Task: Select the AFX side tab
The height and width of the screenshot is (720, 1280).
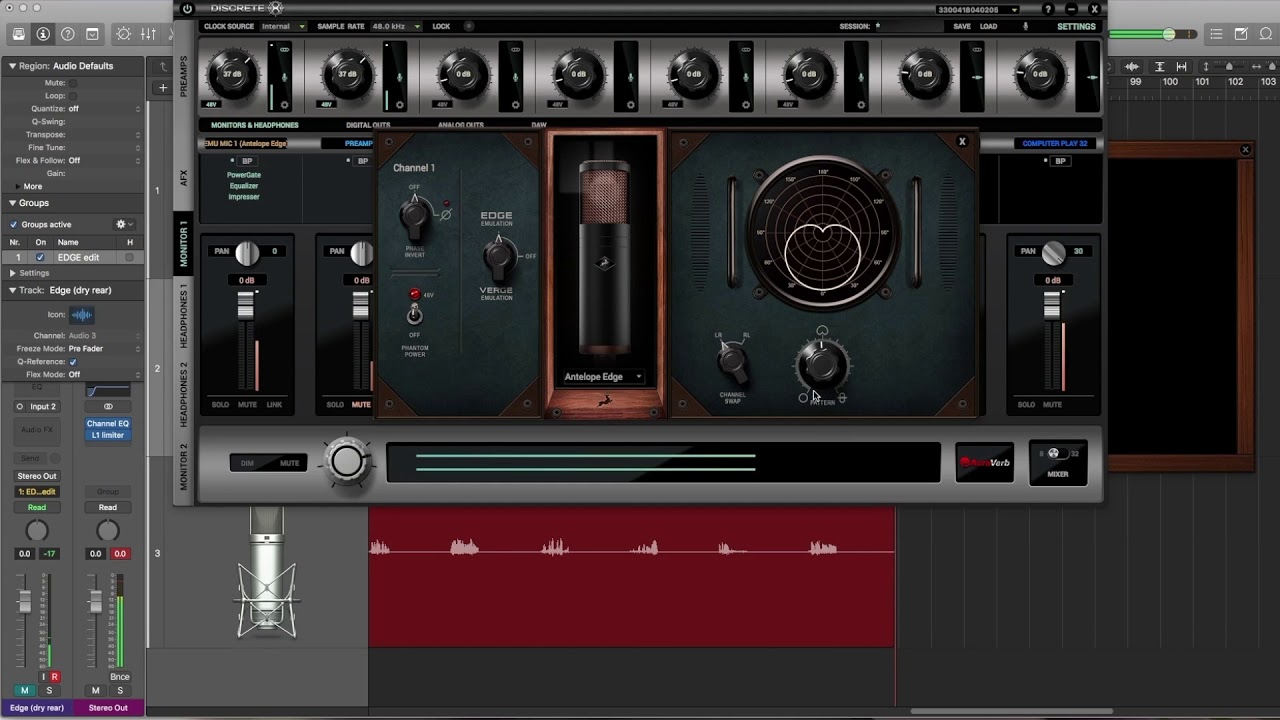Action: pos(184,176)
